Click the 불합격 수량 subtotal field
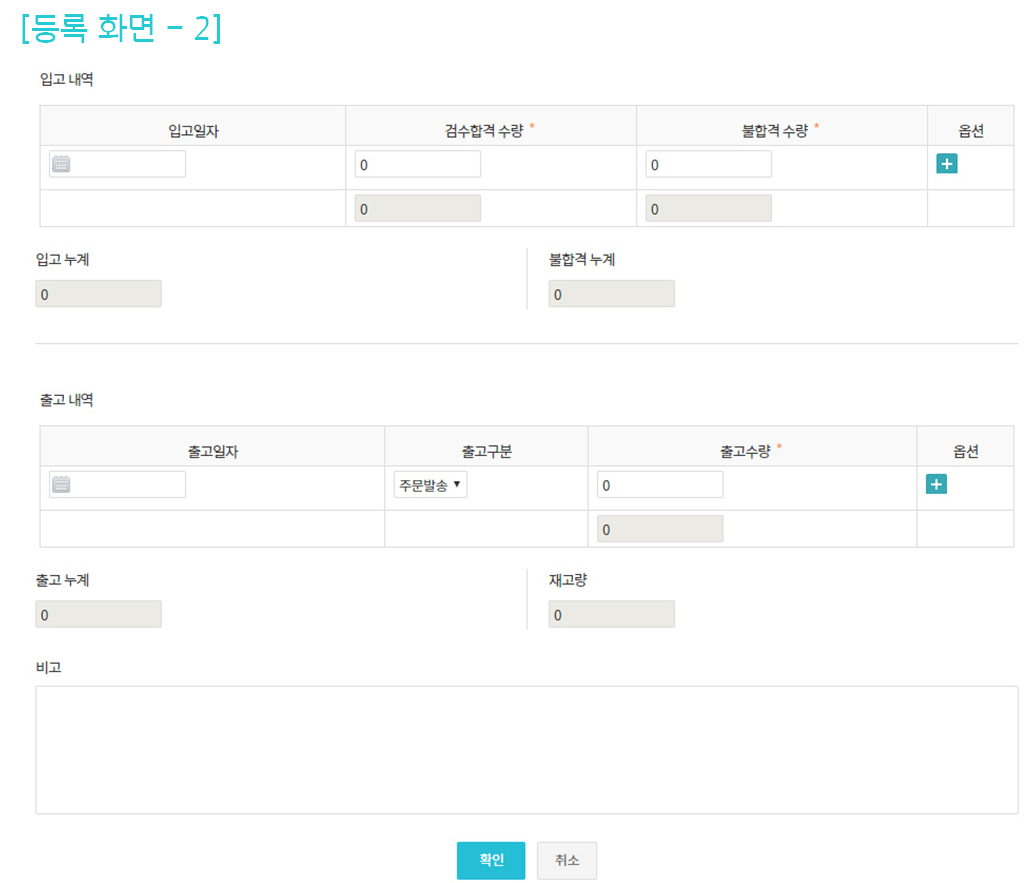This screenshot has height=883, width=1025. (x=708, y=208)
